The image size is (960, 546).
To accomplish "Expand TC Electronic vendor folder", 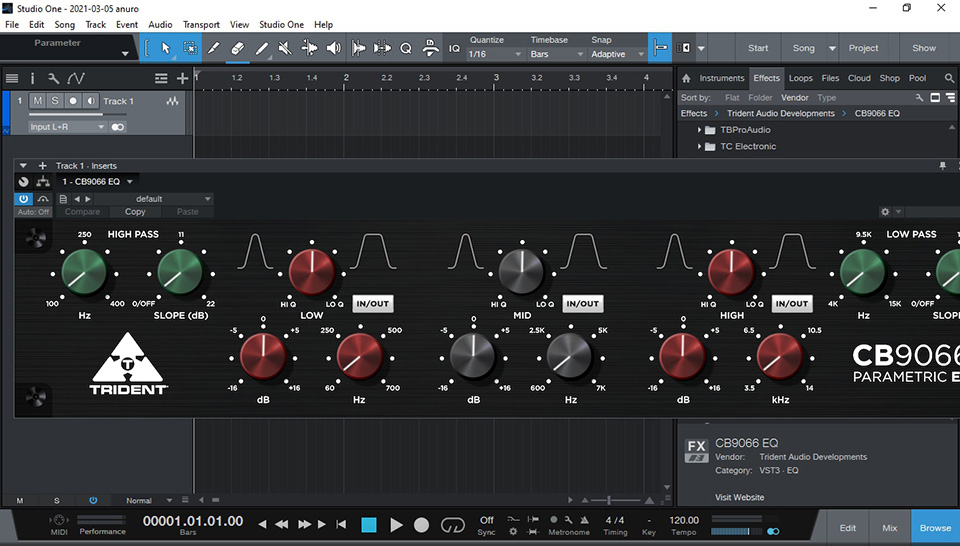I will (699, 146).
